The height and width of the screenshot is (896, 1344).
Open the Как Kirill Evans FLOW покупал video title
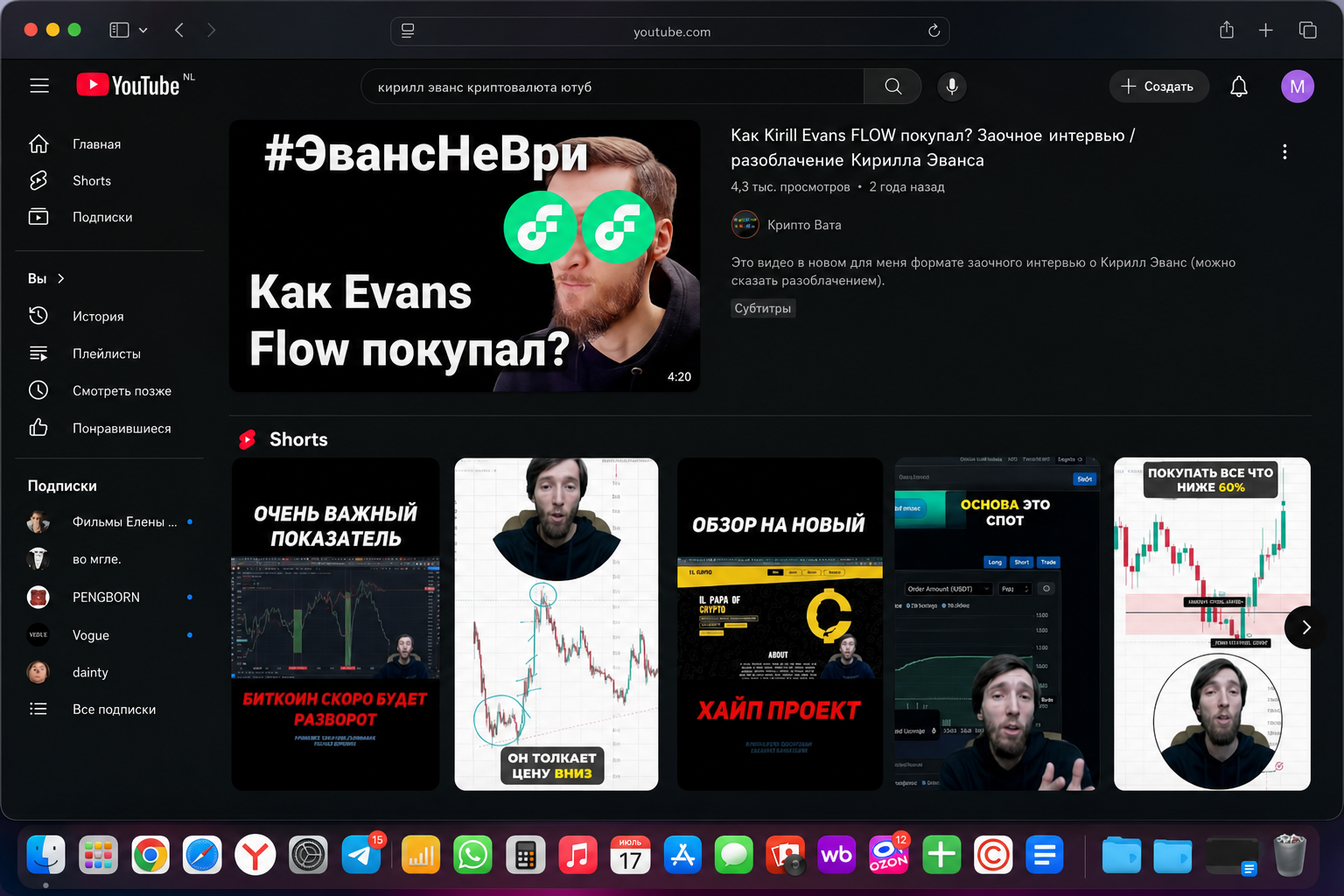933,148
